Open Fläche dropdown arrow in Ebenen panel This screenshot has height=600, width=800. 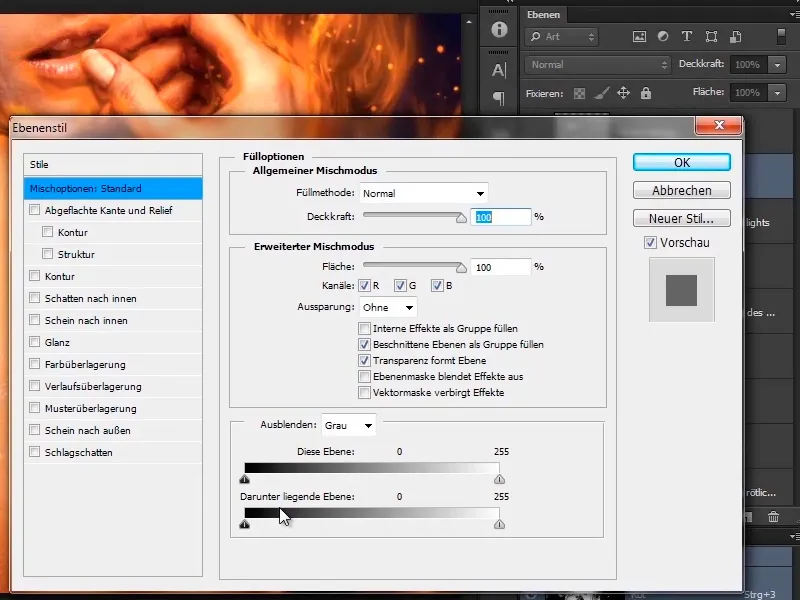tap(778, 93)
